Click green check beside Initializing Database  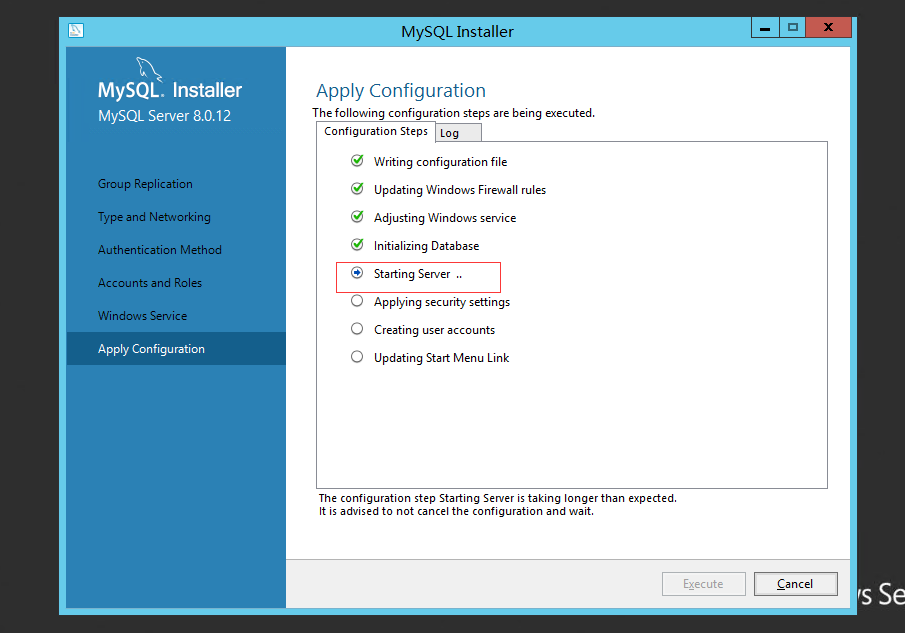coord(357,244)
